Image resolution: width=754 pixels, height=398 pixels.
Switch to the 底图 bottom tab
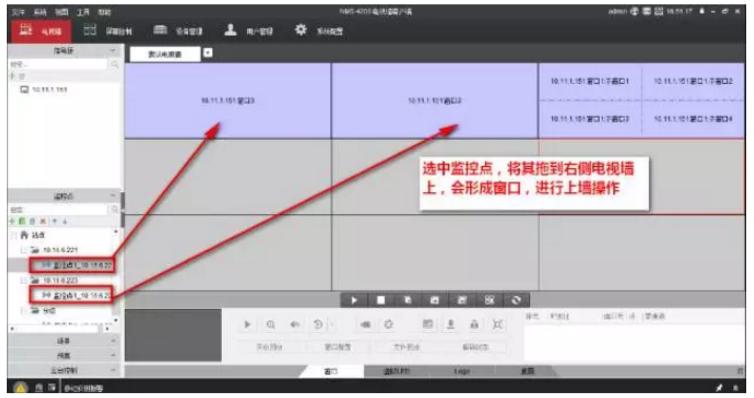pyautogui.click(x=528, y=371)
